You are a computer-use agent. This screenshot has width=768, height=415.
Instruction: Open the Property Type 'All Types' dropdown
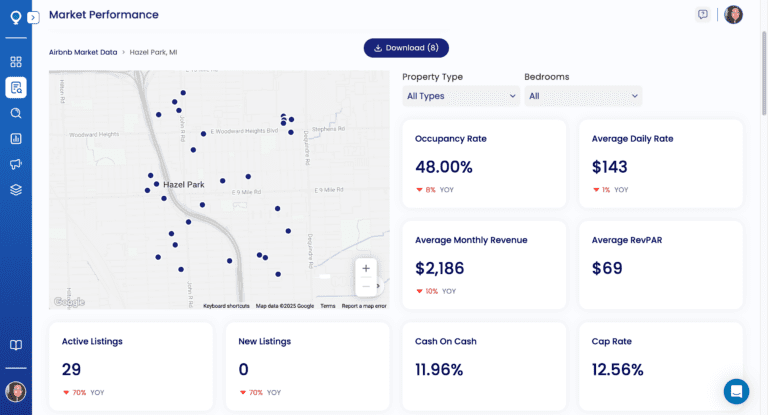point(461,96)
